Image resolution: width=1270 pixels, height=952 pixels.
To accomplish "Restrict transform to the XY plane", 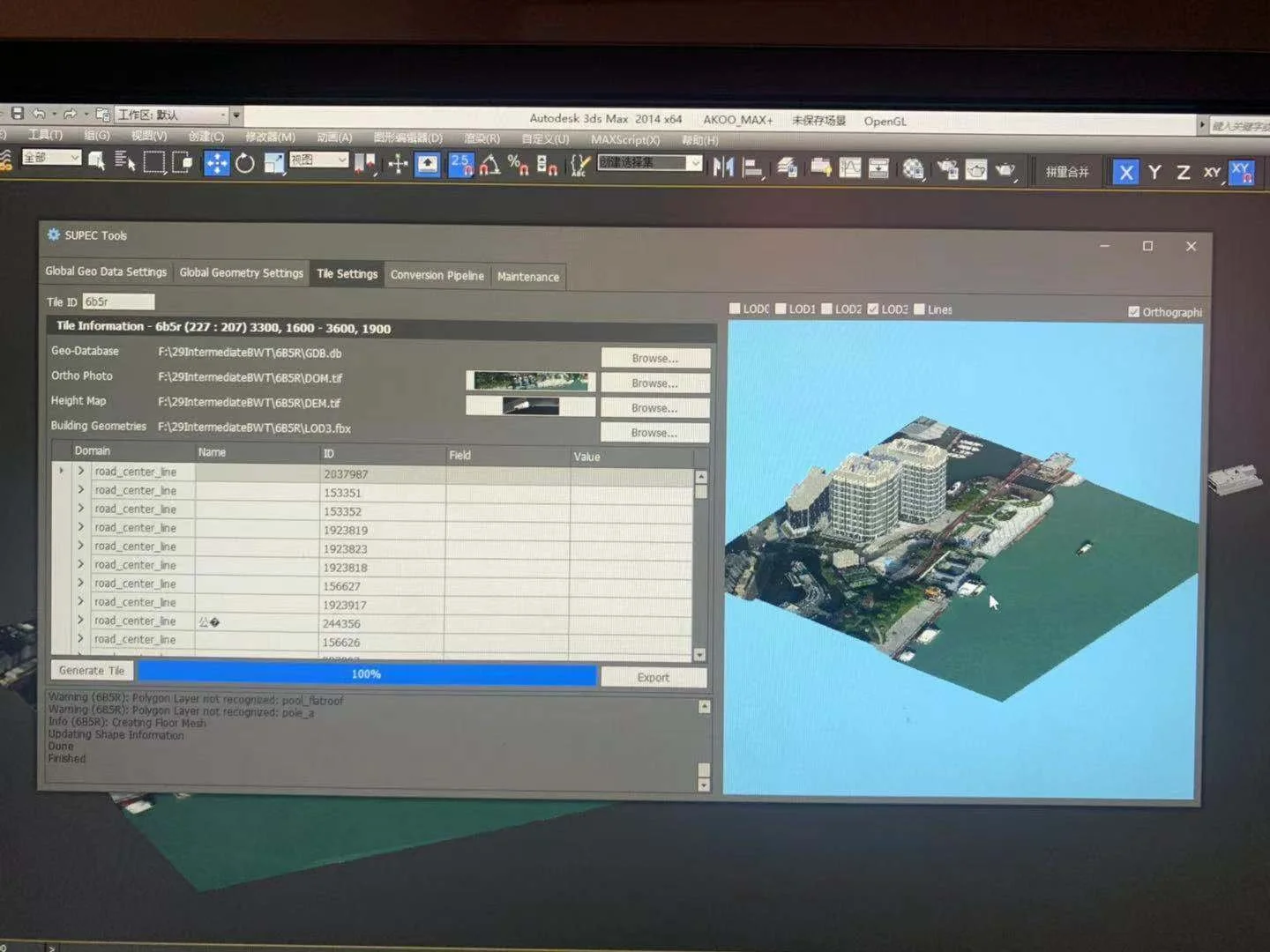I will [x=1213, y=173].
